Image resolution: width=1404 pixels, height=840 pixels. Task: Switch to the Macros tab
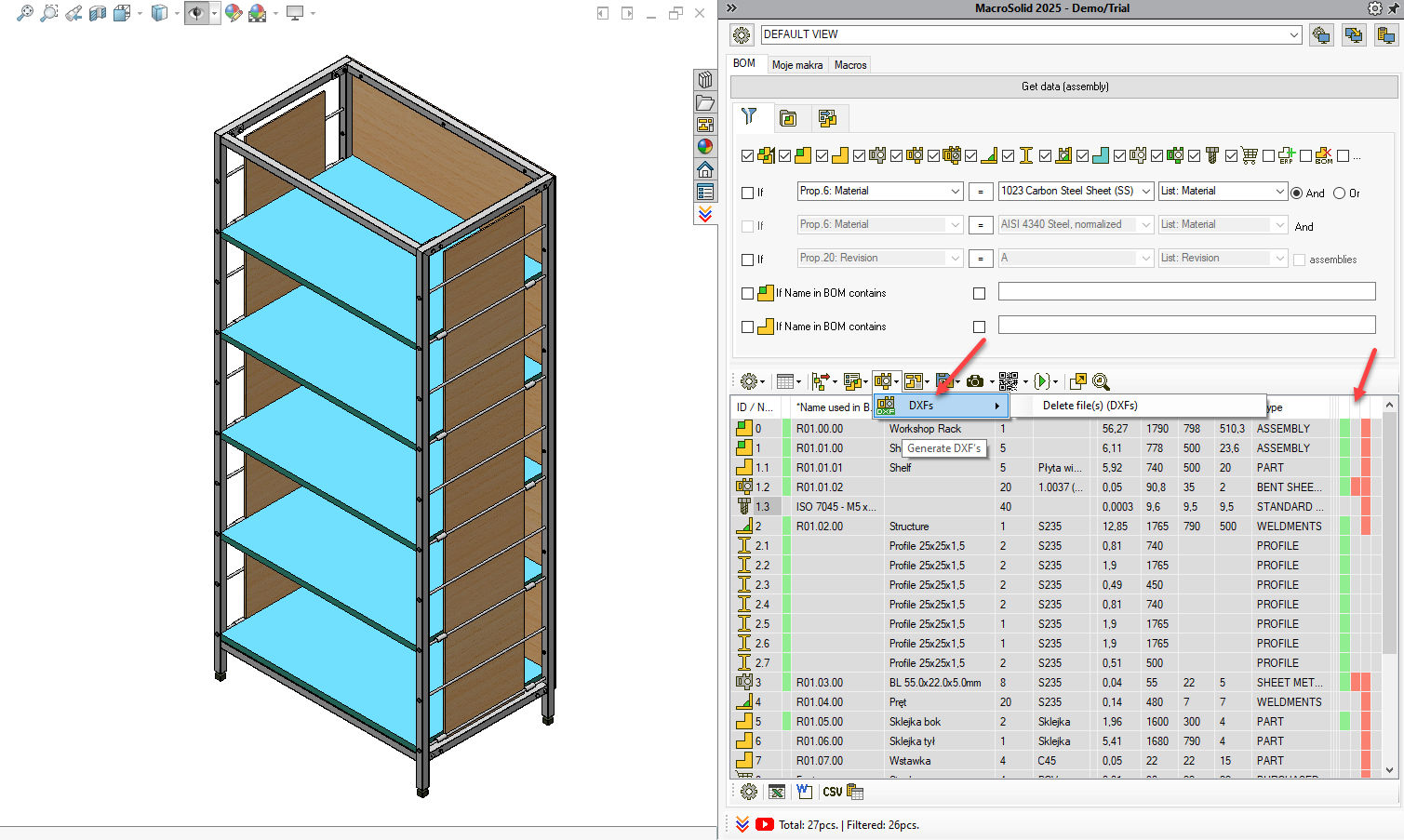pyautogui.click(x=850, y=64)
